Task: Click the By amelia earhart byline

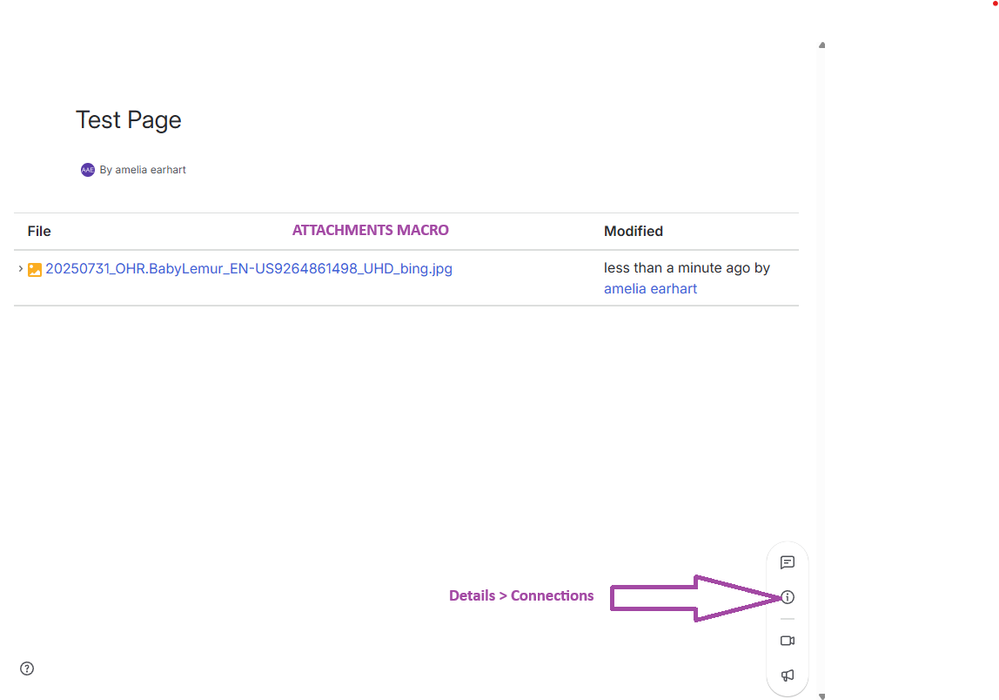Action: pyautogui.click(x=143, y=169)
